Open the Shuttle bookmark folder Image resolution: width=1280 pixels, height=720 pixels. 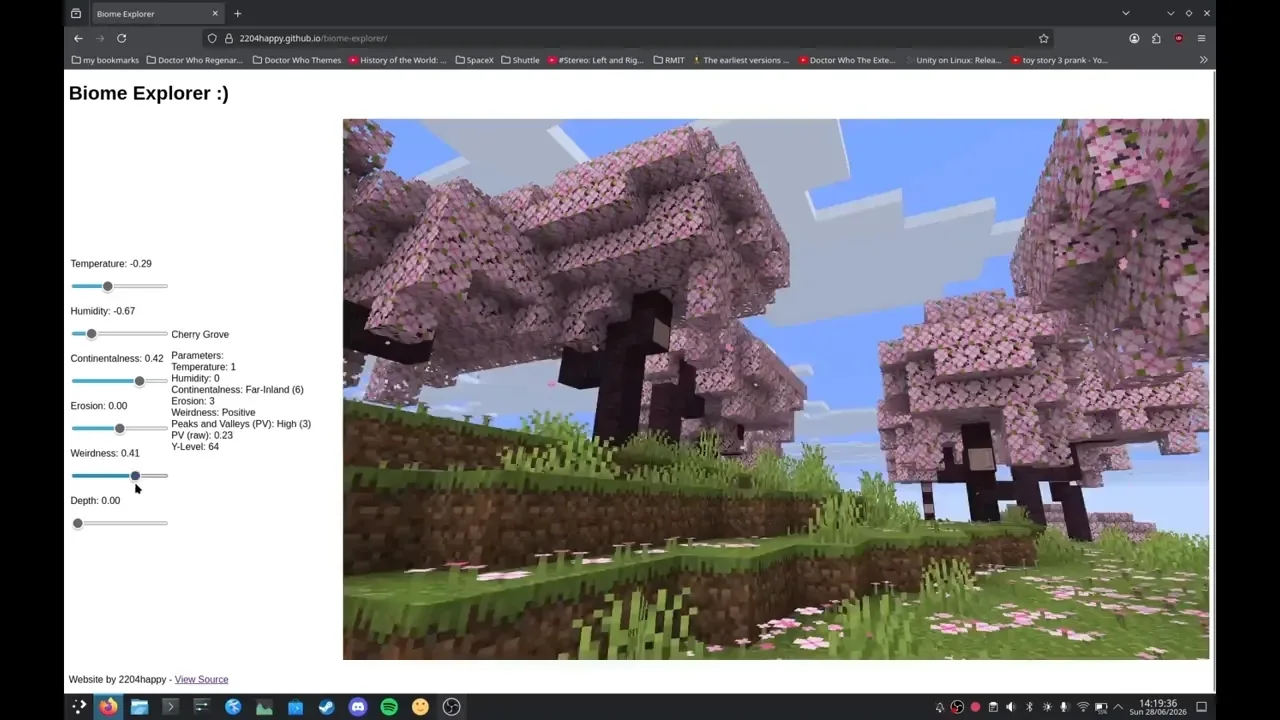click(x=520, y=60)
